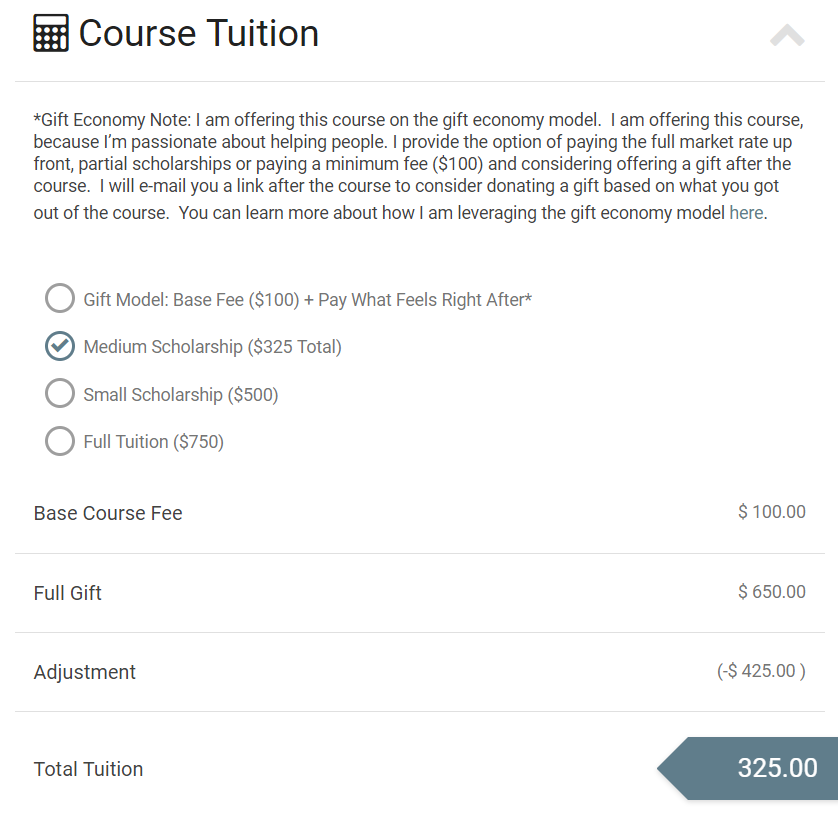Click the (-$ 425.00) adjustment value
The width and height of the screenshot is (838, 823).
(x=762, y=670)
